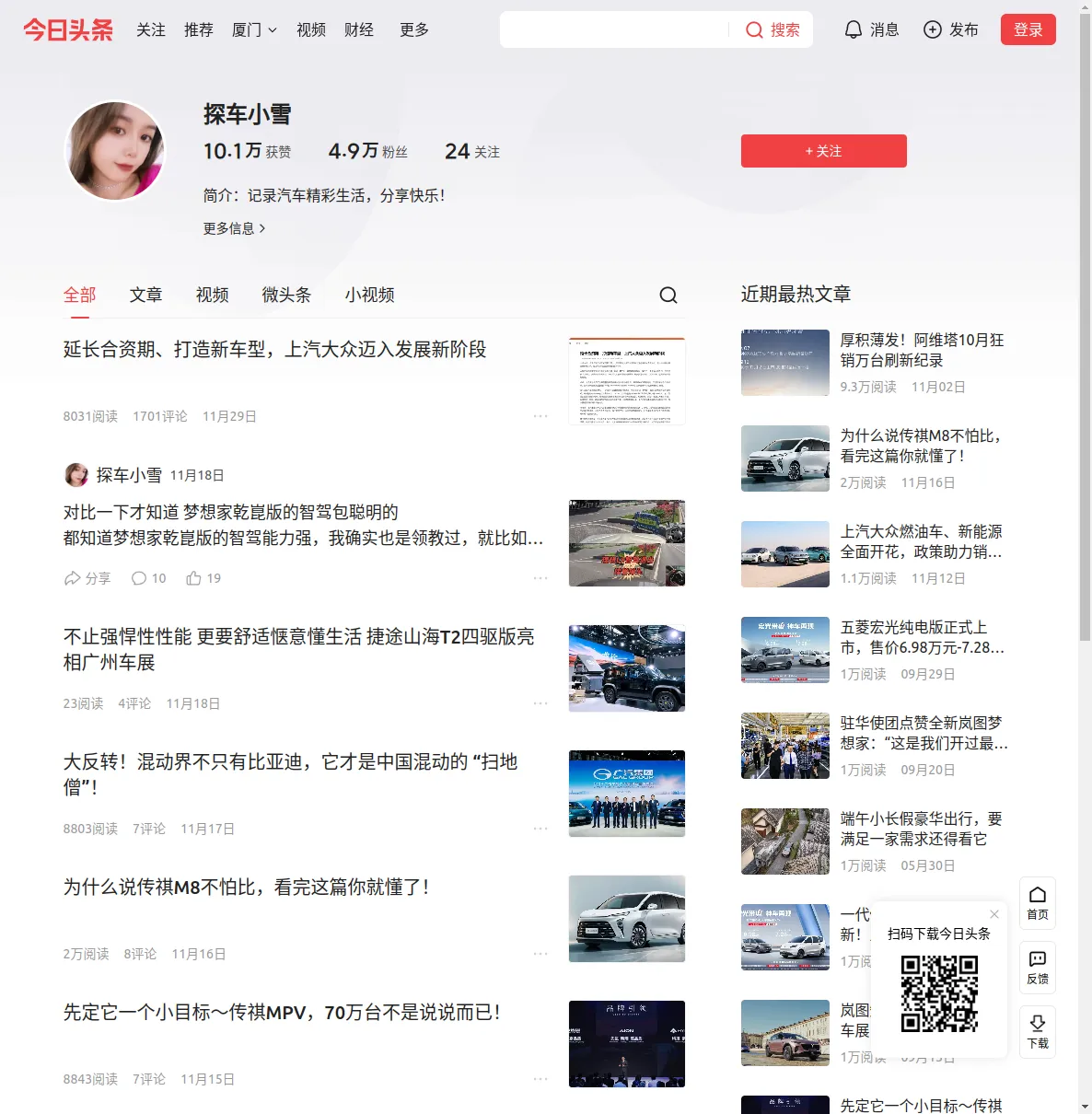Click the 反馈 feedback icon
Viewport: 1092px width, 1114px height.
coord(1038,968)
